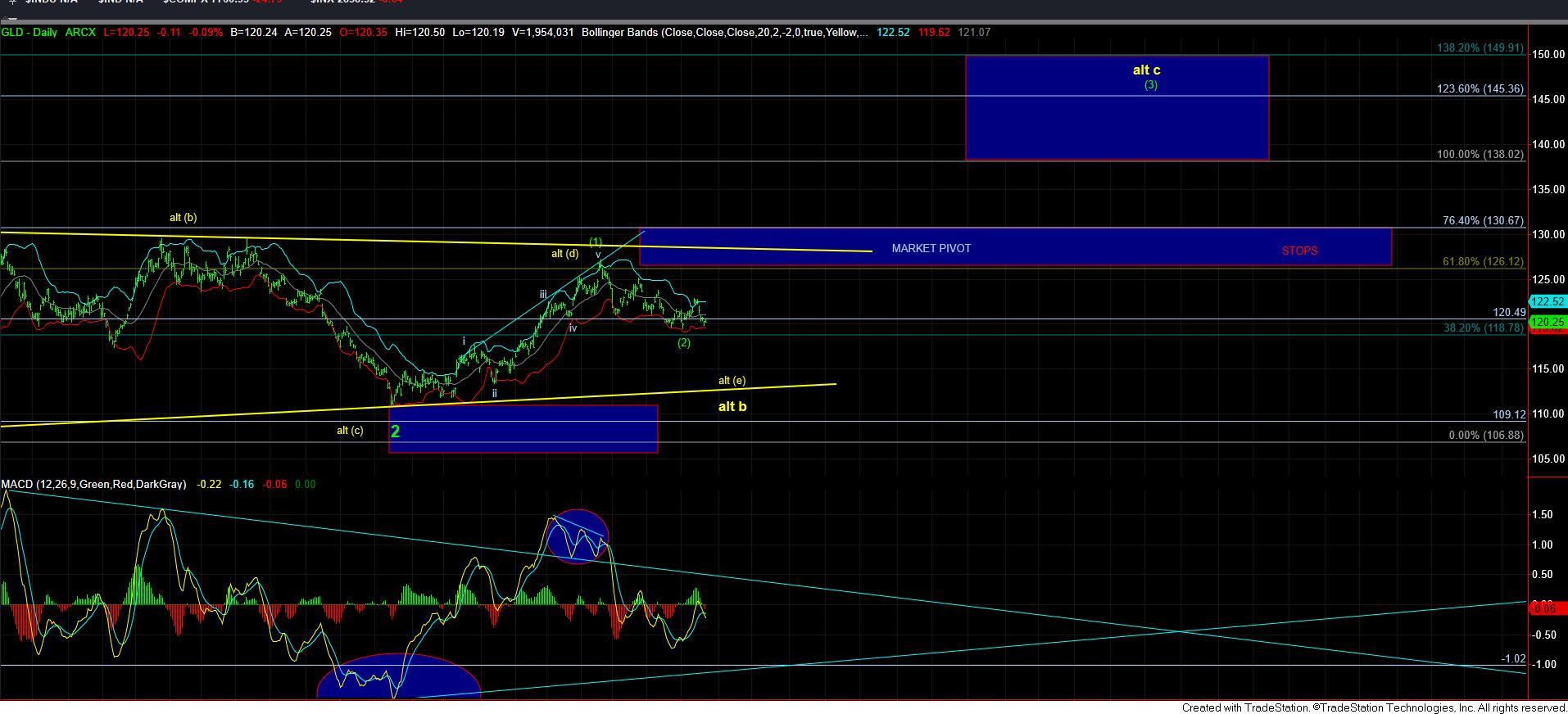Click the yellow alt c target label
Viewport: 1568px width, 714px height.
pyautogui.click(x=1145, y=70)
